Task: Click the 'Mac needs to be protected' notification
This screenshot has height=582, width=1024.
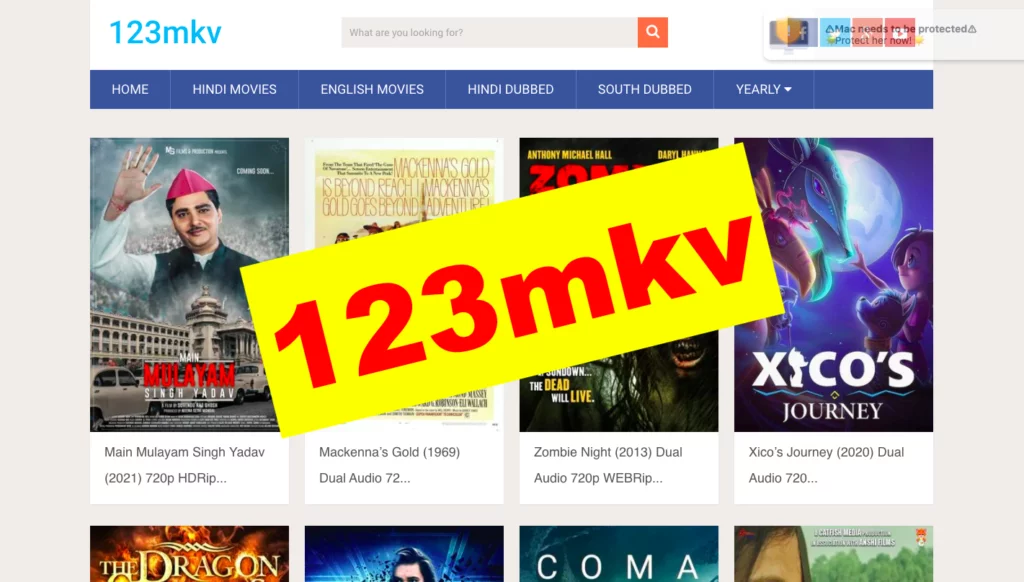Action: coord(895,35)
